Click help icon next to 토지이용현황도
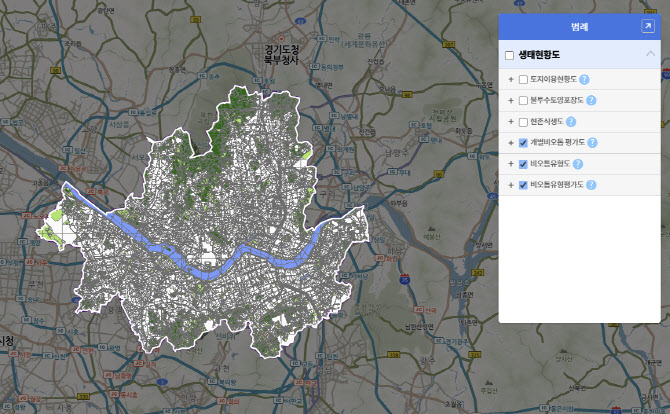The height and width of the screenshot is (414, 670). coord(583,79)
